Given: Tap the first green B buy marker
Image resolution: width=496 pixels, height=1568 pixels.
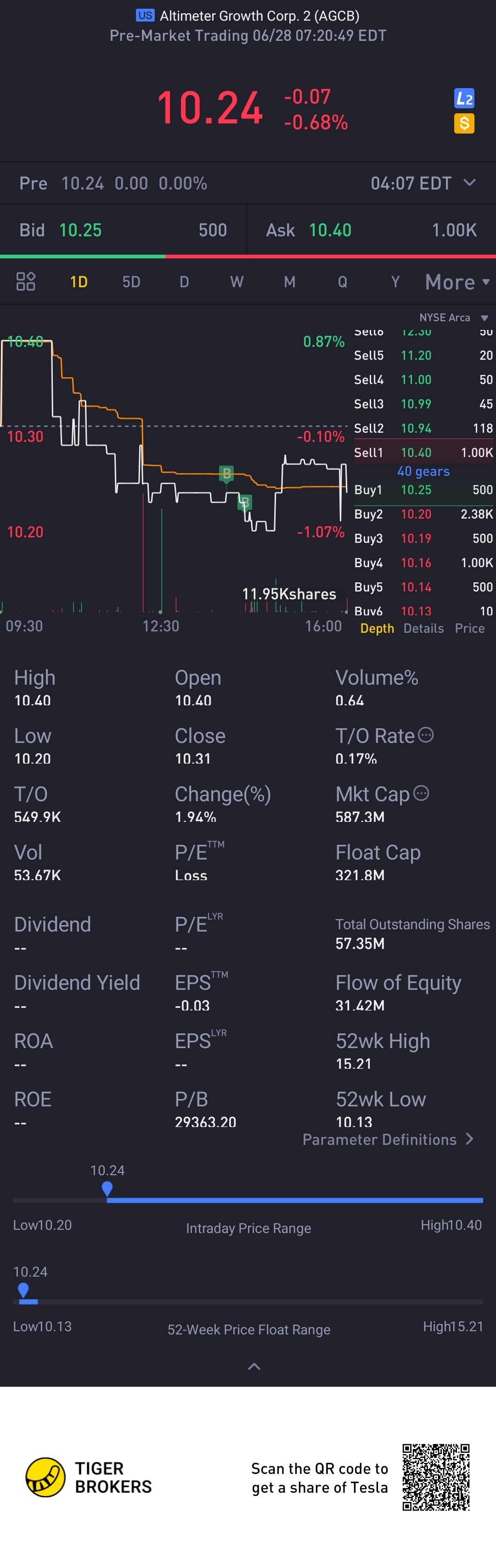Looking at the screenshot, I should (227, 473).
